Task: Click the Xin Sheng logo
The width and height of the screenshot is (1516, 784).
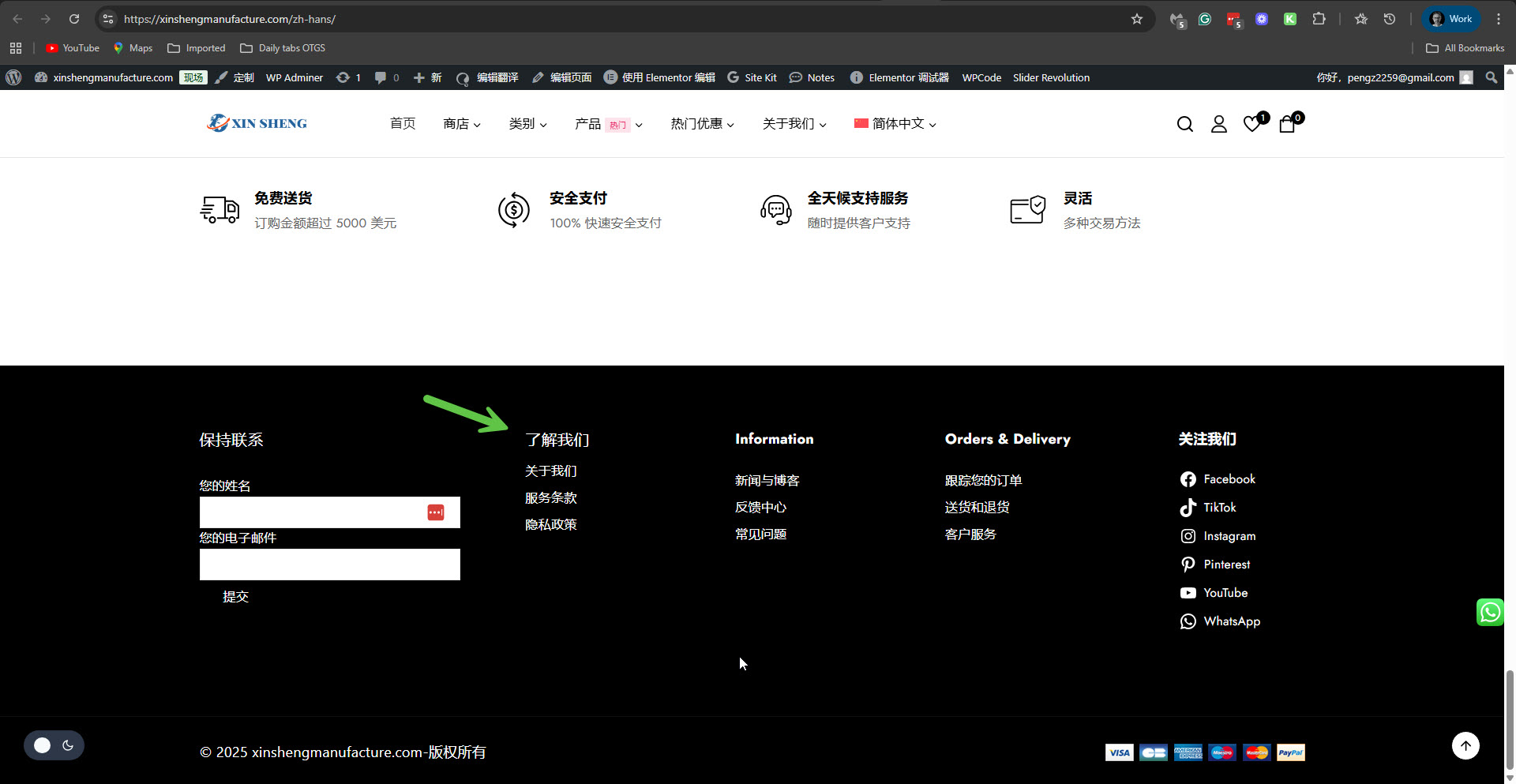Action: tap(257, 123)
